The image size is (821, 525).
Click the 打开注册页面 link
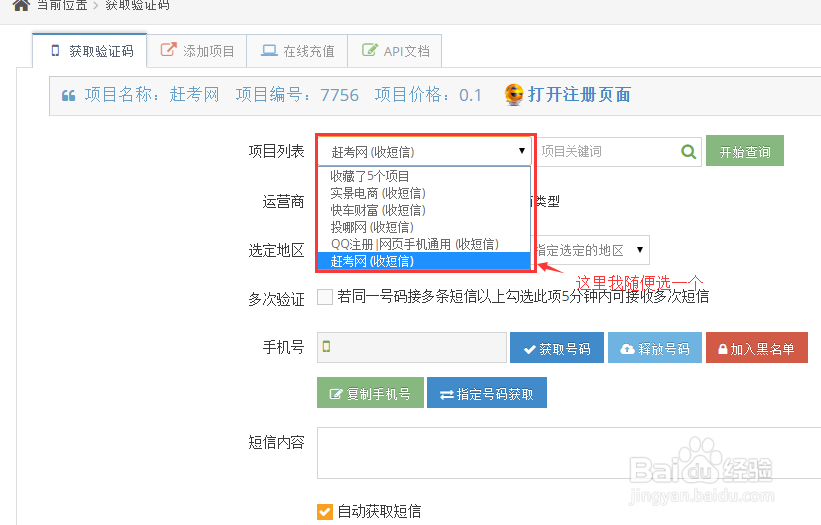[579, 95]
